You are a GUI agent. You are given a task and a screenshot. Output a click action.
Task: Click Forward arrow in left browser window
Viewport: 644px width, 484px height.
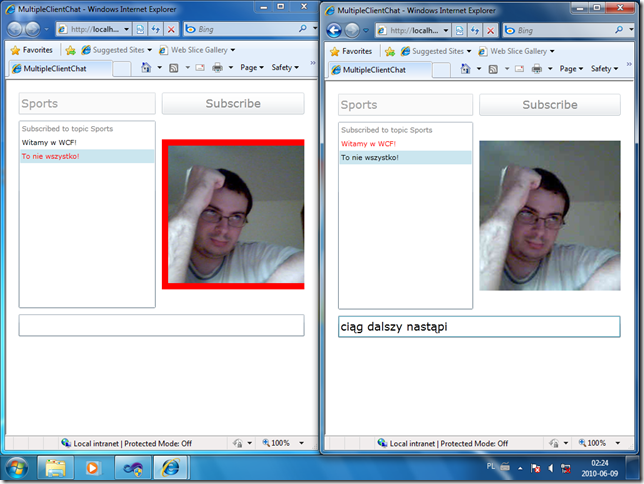coord(32,29)
